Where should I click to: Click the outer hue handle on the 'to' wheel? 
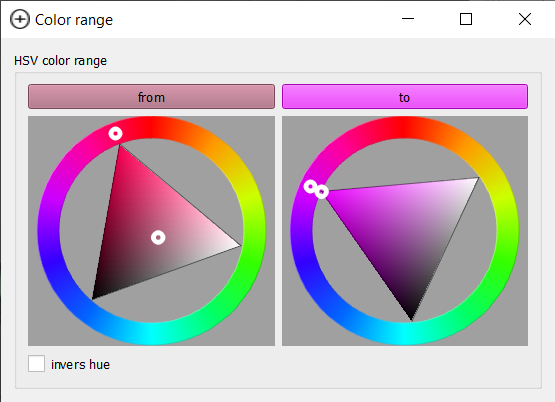tap(311, 186)
